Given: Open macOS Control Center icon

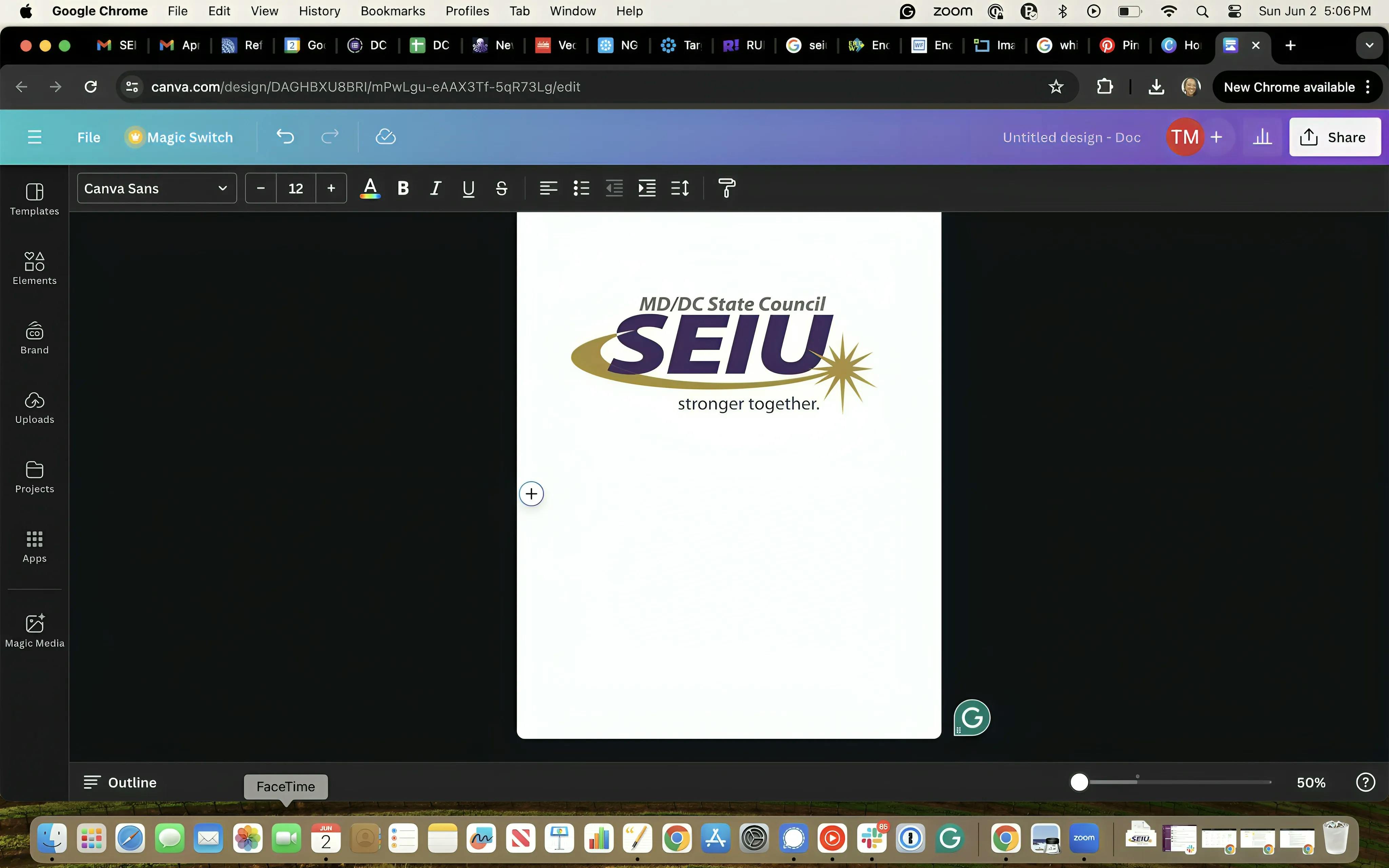Looking at the screenshot, I should point(1234,11).
